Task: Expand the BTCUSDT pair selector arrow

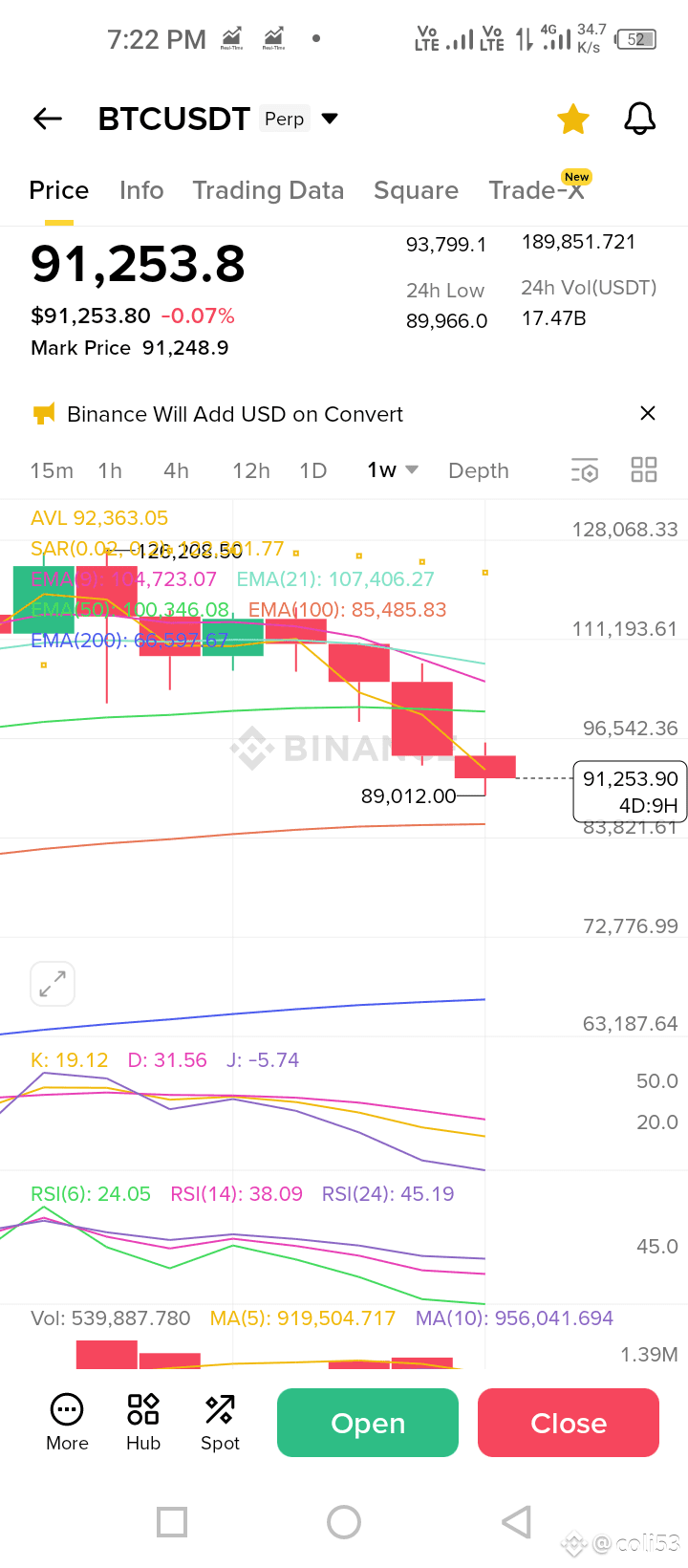Action: (330, 119)
